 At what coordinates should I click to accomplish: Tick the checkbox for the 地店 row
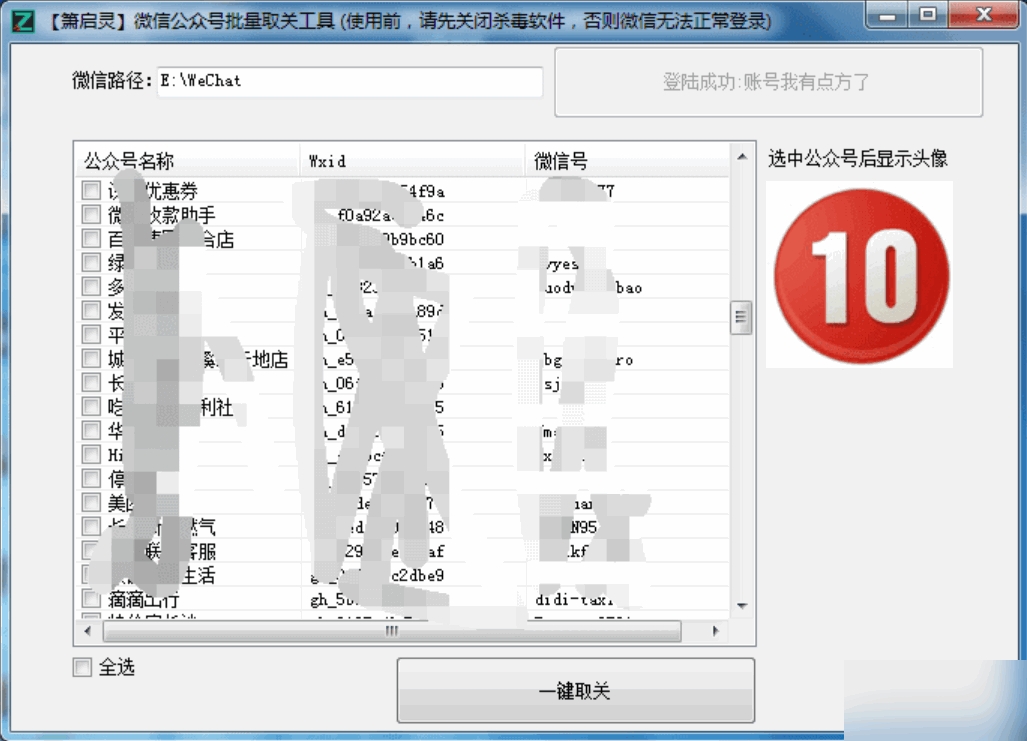(x=91, y=358)
